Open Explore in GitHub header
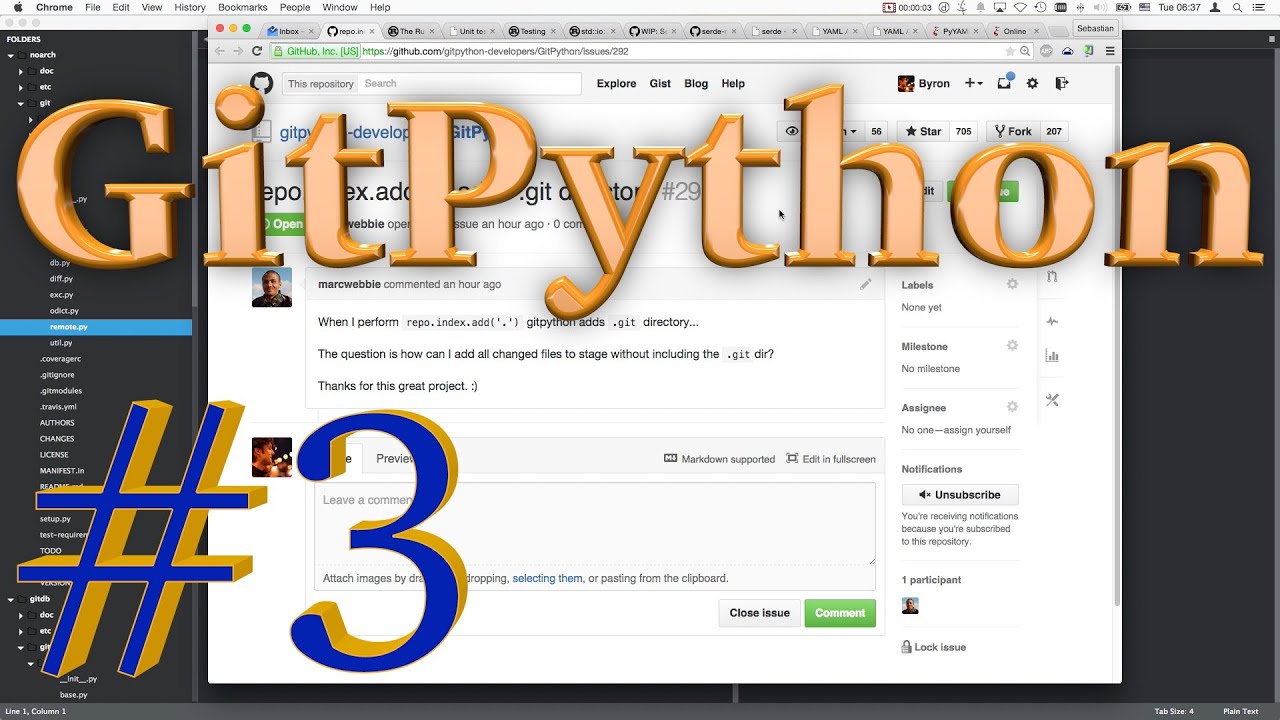Image resolution: width=1280 pixels, height=720 pixels. coord(616,84)
